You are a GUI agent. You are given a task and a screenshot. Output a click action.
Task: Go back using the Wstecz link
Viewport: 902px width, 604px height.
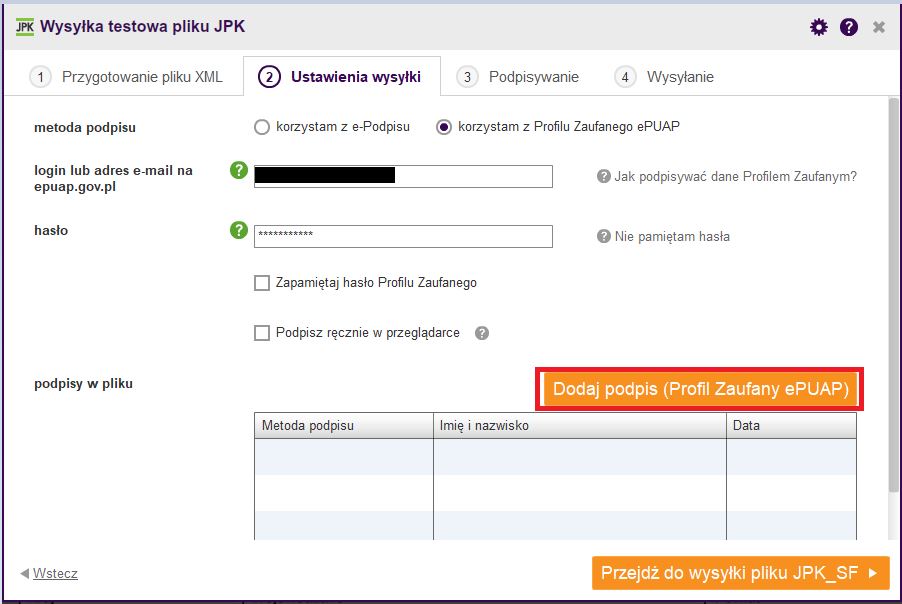pos(55,574)
